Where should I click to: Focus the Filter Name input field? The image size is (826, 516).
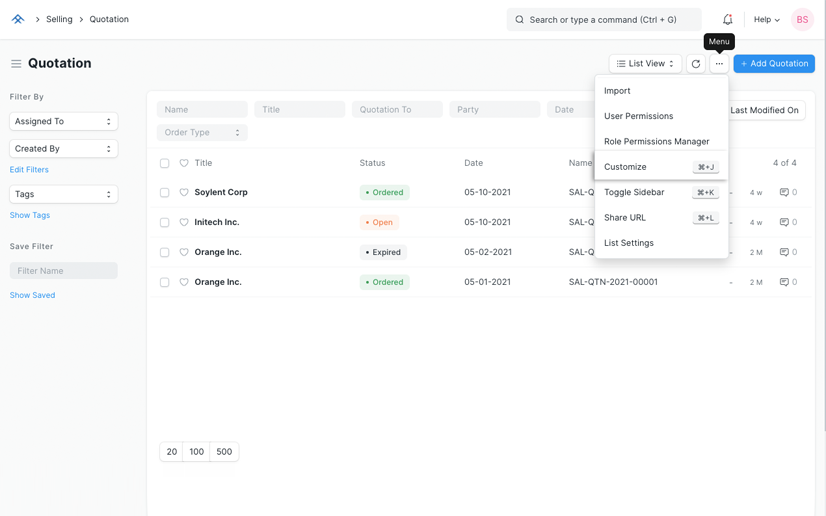63,271
